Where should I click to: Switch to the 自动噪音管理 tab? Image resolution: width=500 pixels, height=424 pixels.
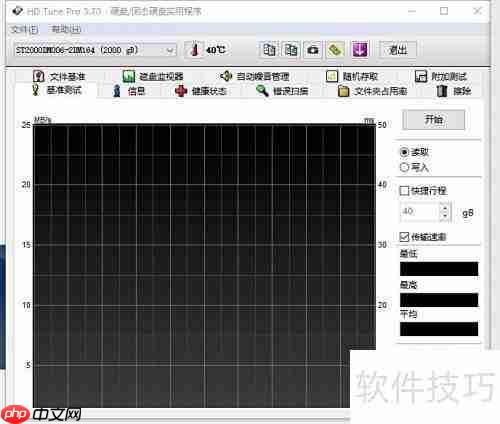coord(254,77)
